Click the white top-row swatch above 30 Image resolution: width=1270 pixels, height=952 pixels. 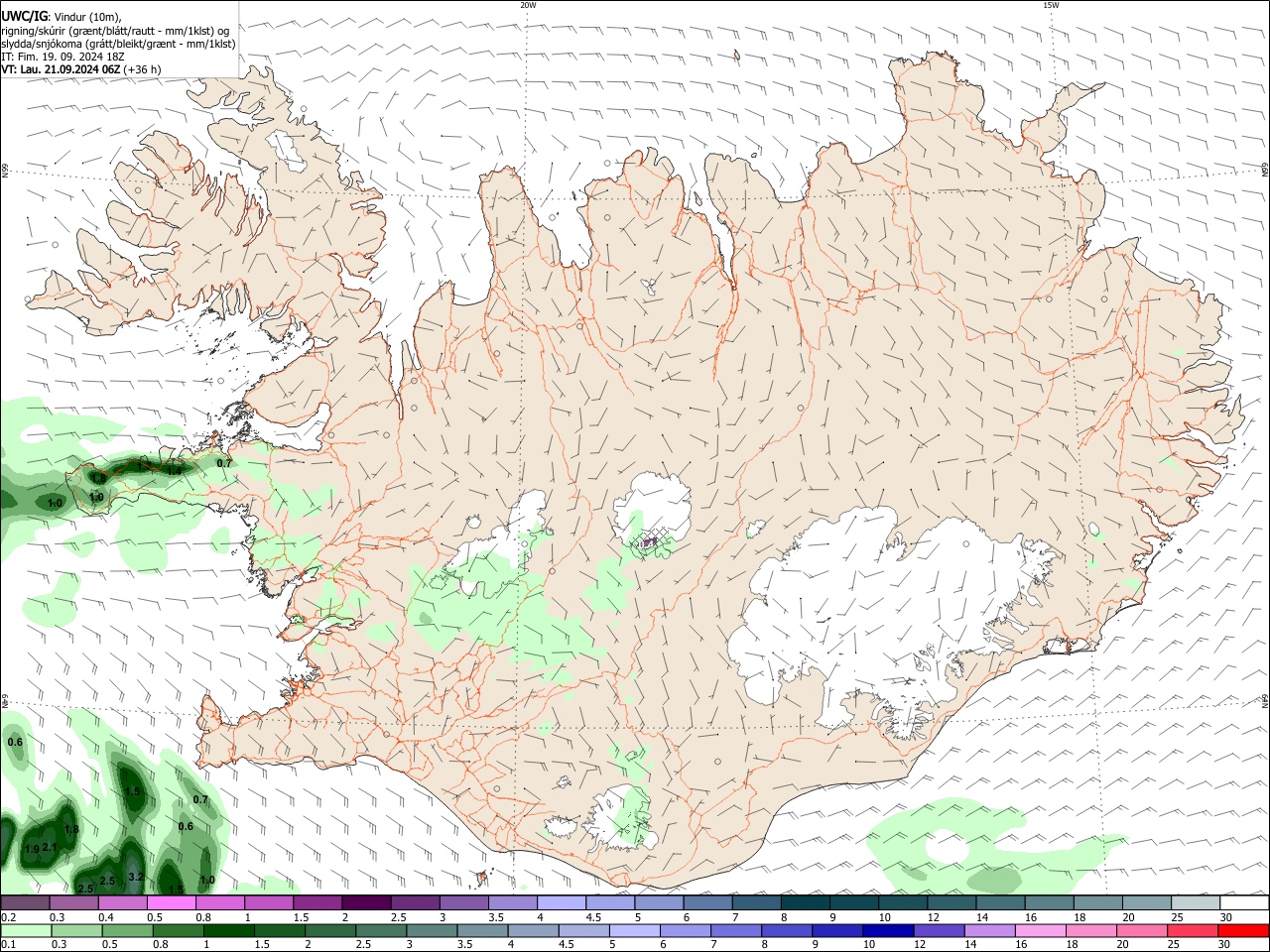(1243, 903)
